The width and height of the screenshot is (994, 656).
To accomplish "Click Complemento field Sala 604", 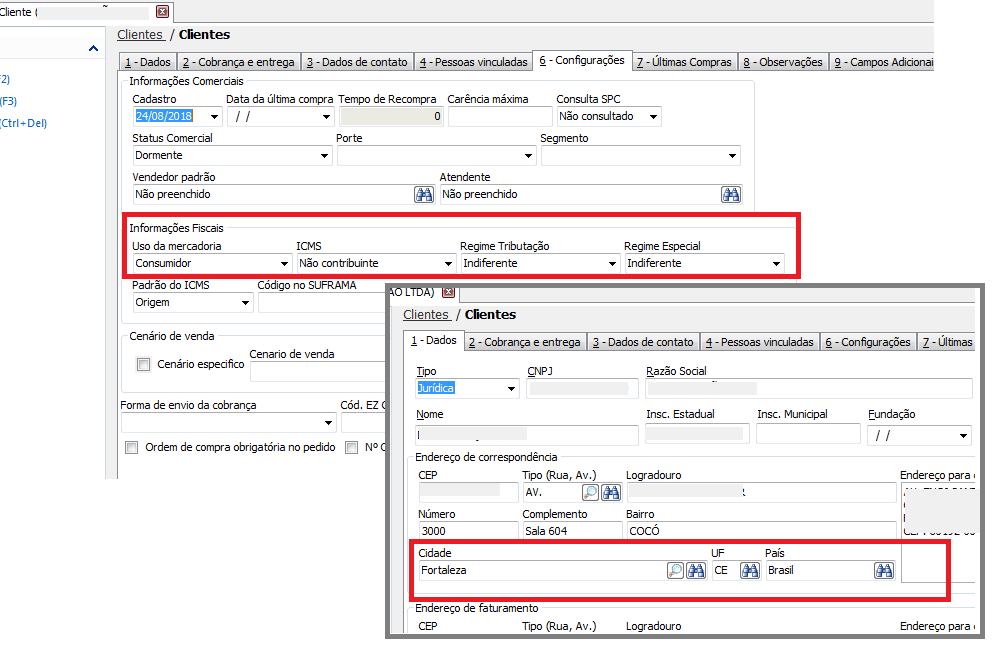I will (572, 531).
